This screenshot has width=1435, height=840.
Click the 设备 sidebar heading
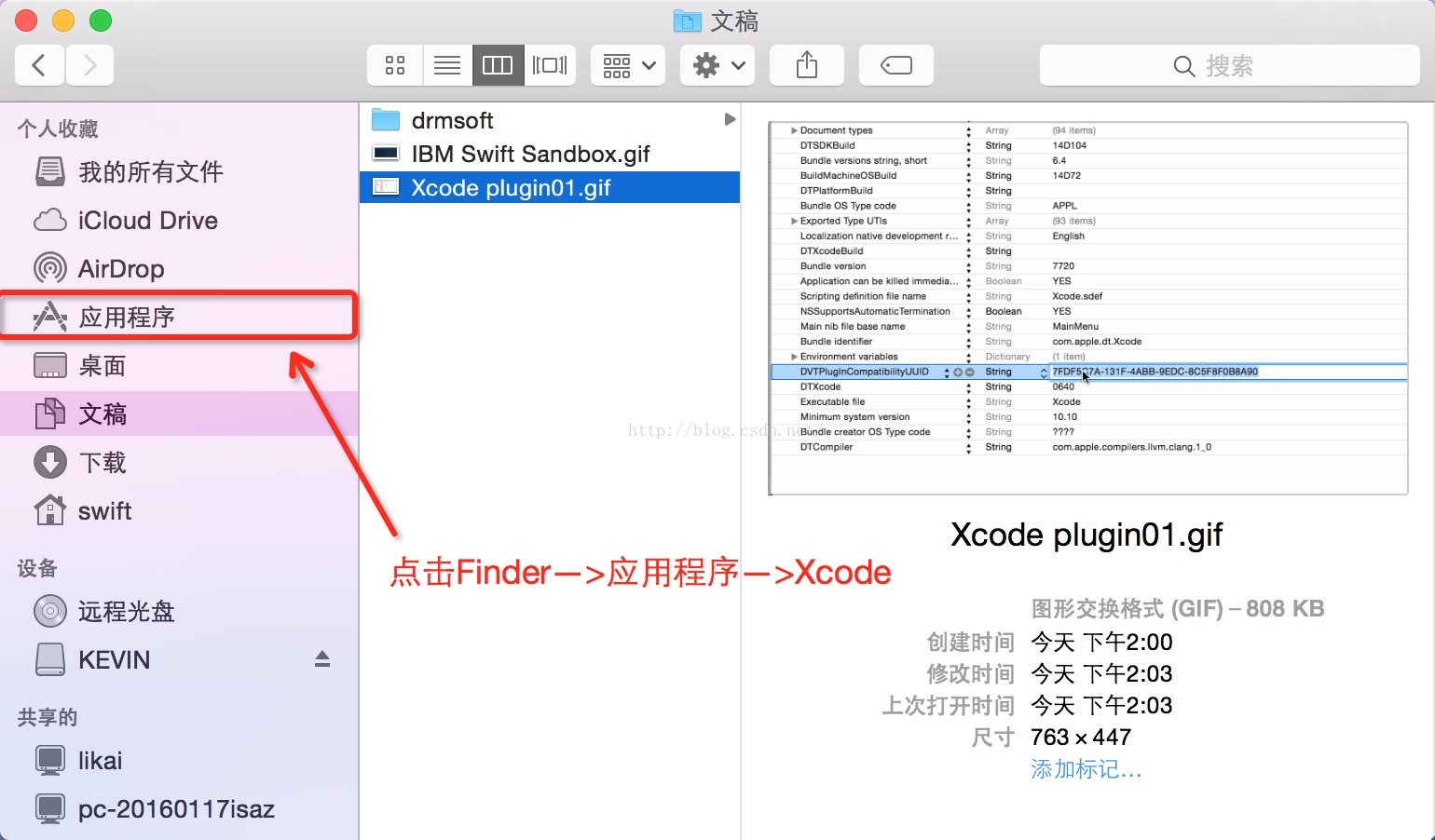click(37, 568)
